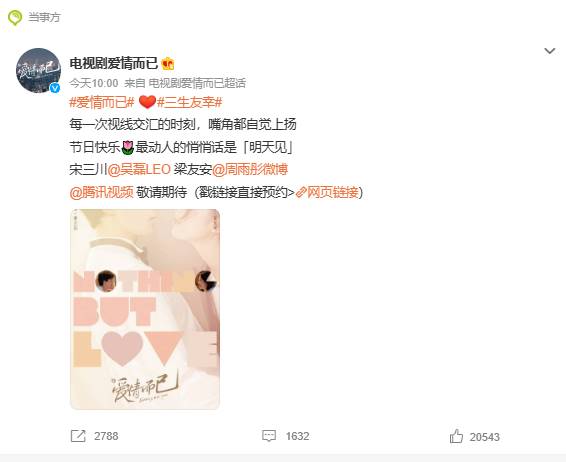Click the repost share icon

point(78,436)
